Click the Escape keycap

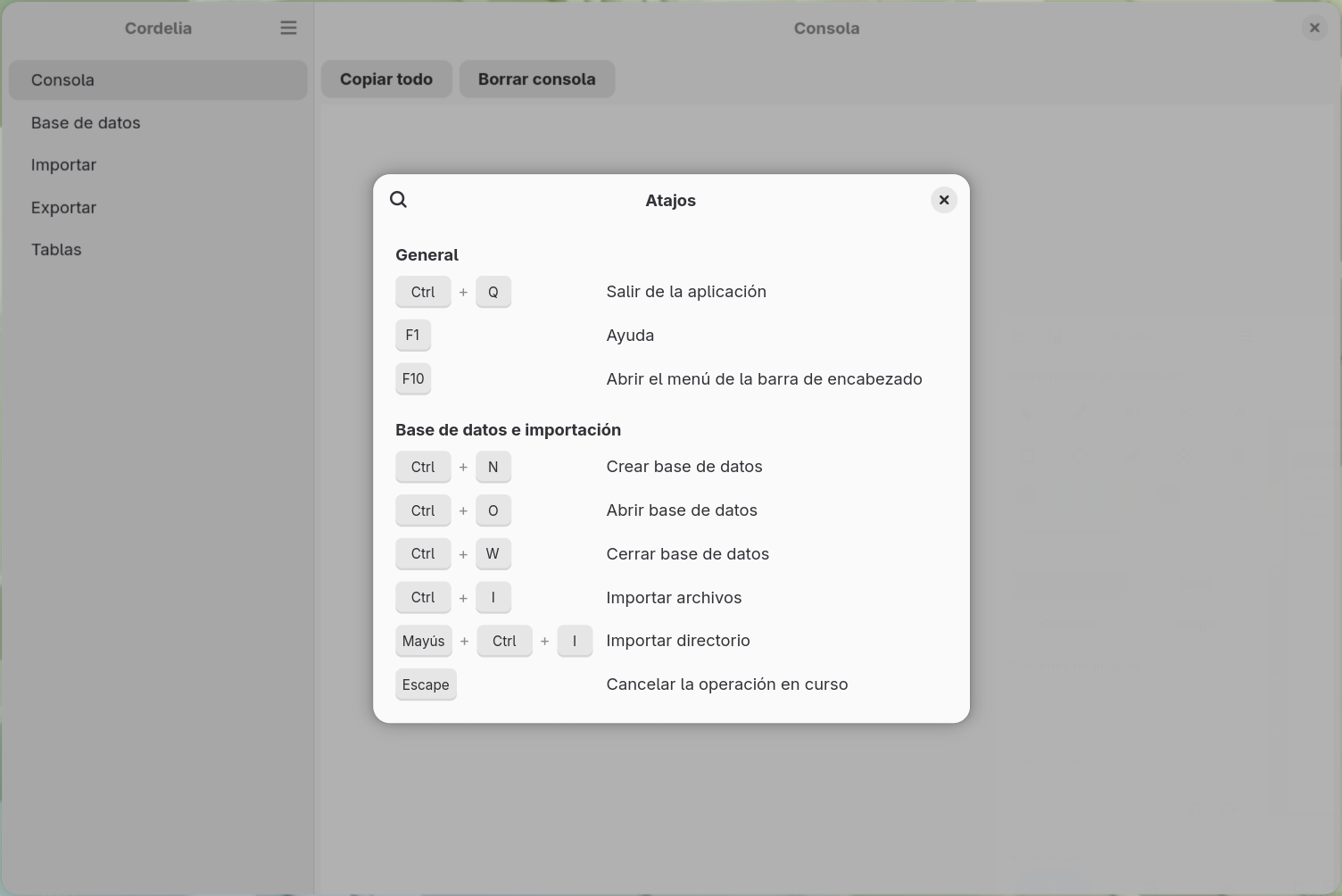click(426, 684)
